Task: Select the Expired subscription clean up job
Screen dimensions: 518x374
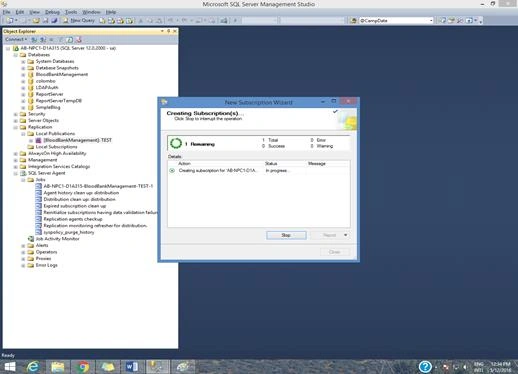Action: (x=74, y=206)
